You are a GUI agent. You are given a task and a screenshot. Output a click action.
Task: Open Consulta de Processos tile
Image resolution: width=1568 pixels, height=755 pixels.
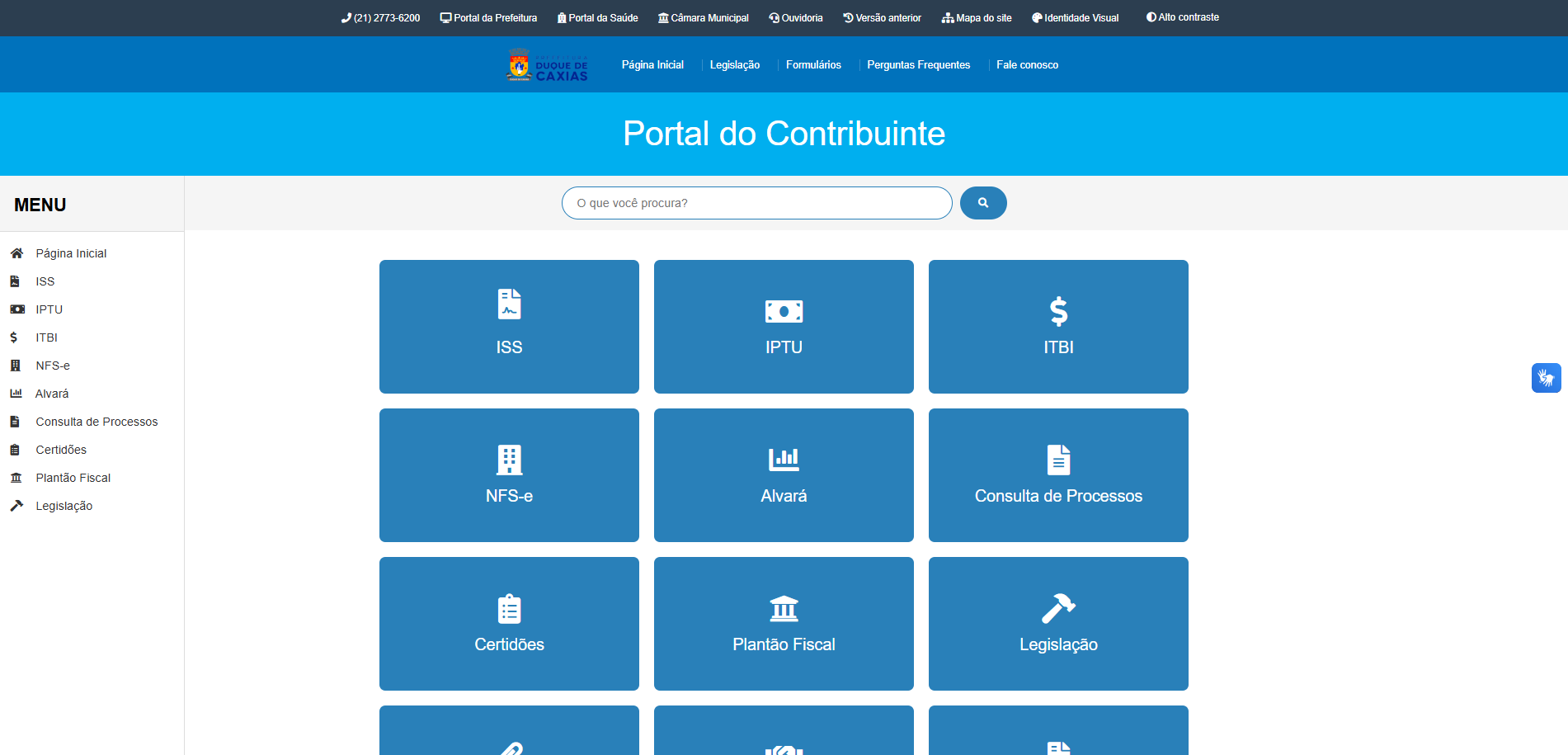click(x=1058, y=475)
